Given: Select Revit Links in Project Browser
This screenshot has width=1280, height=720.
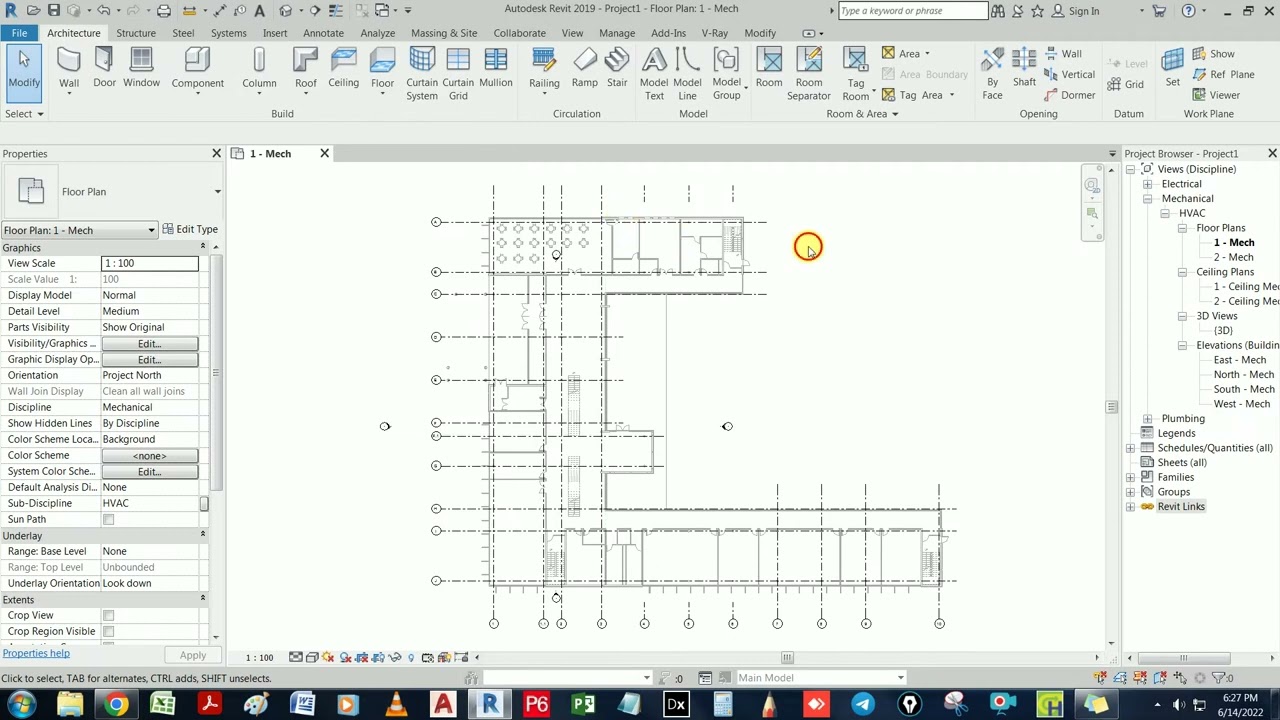Looking at the screenshot, I should pyautogui.click(x=1181, y=507).
